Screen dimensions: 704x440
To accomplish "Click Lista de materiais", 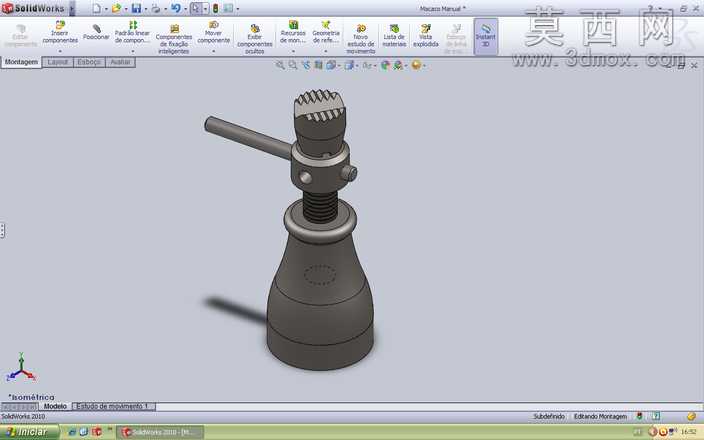I will (x=394, y=36).
